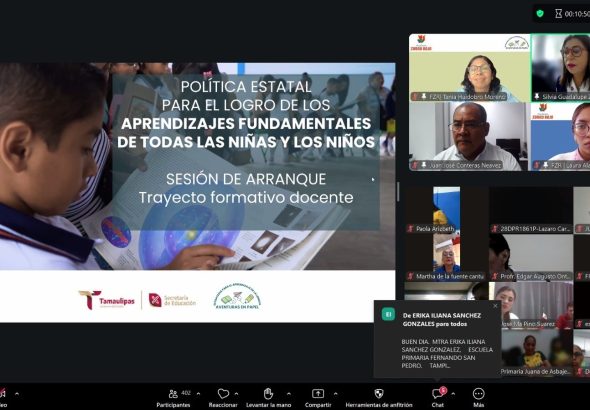Expand caret next to Levantar la mano
The image size is (590, 410).
[289, 394]
